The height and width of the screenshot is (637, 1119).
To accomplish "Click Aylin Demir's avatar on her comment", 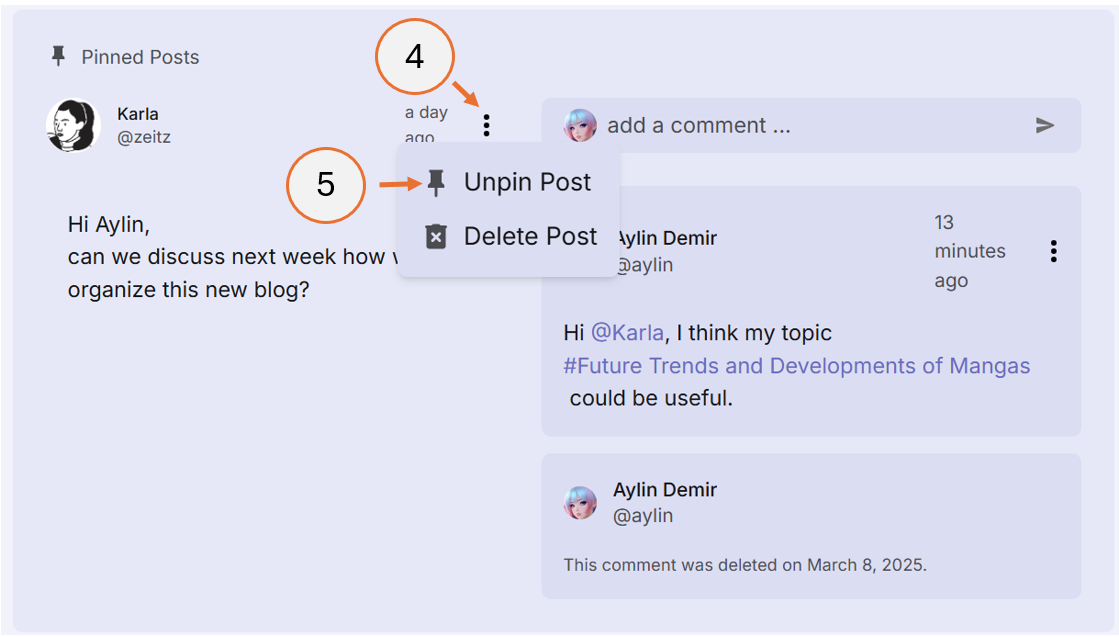I will (x=582, y=250).
